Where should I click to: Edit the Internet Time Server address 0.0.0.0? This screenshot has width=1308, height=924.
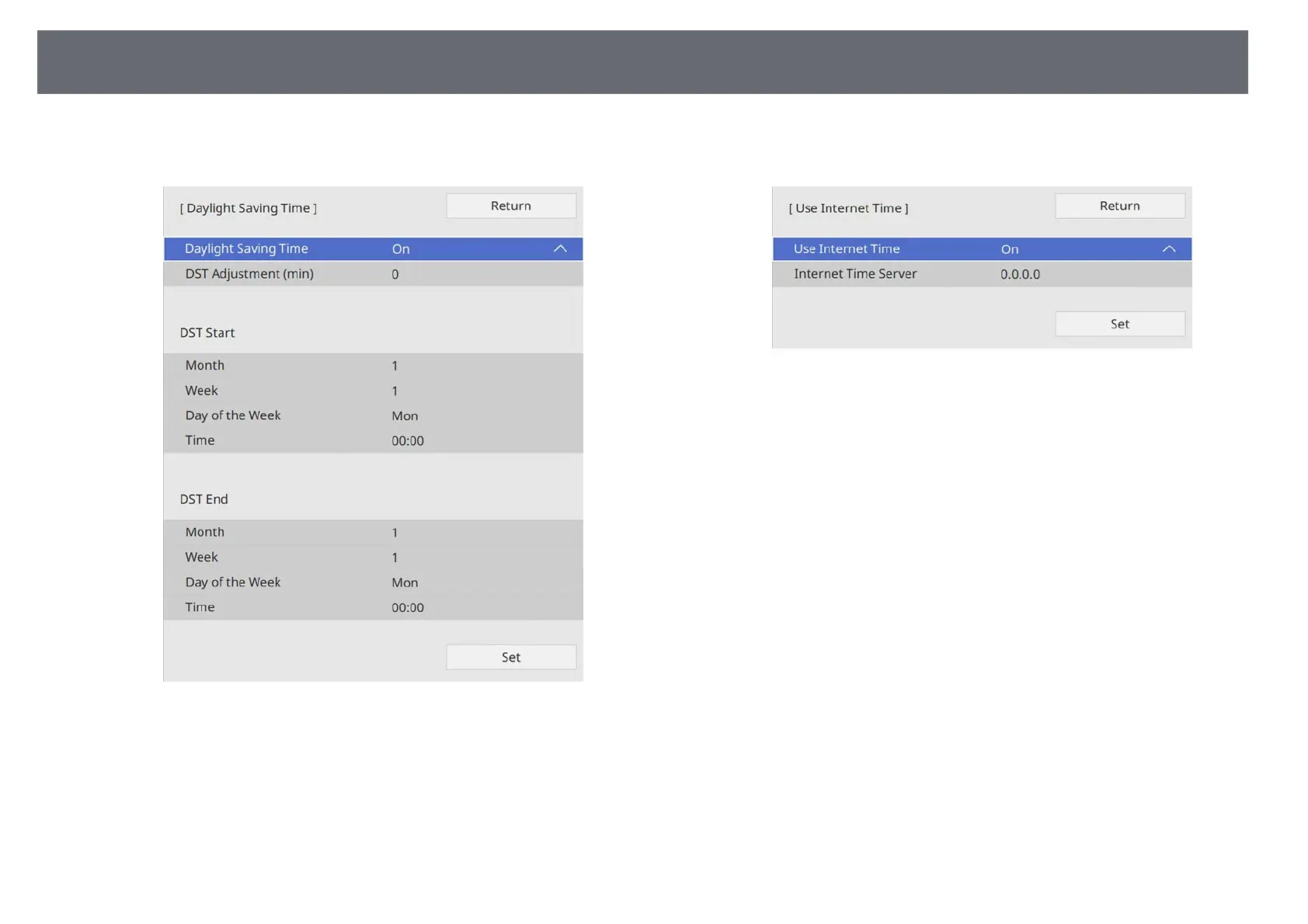(x=1020, y=274)
